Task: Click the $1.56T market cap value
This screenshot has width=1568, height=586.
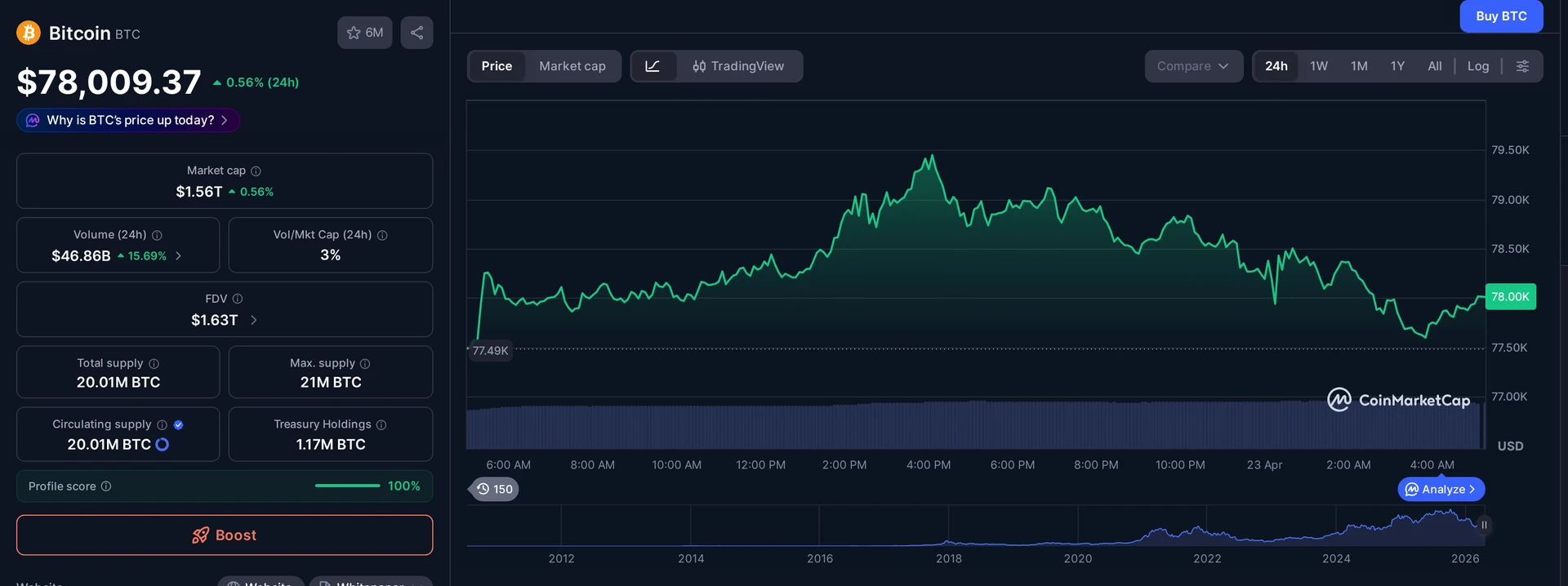Action: point(199,192)
